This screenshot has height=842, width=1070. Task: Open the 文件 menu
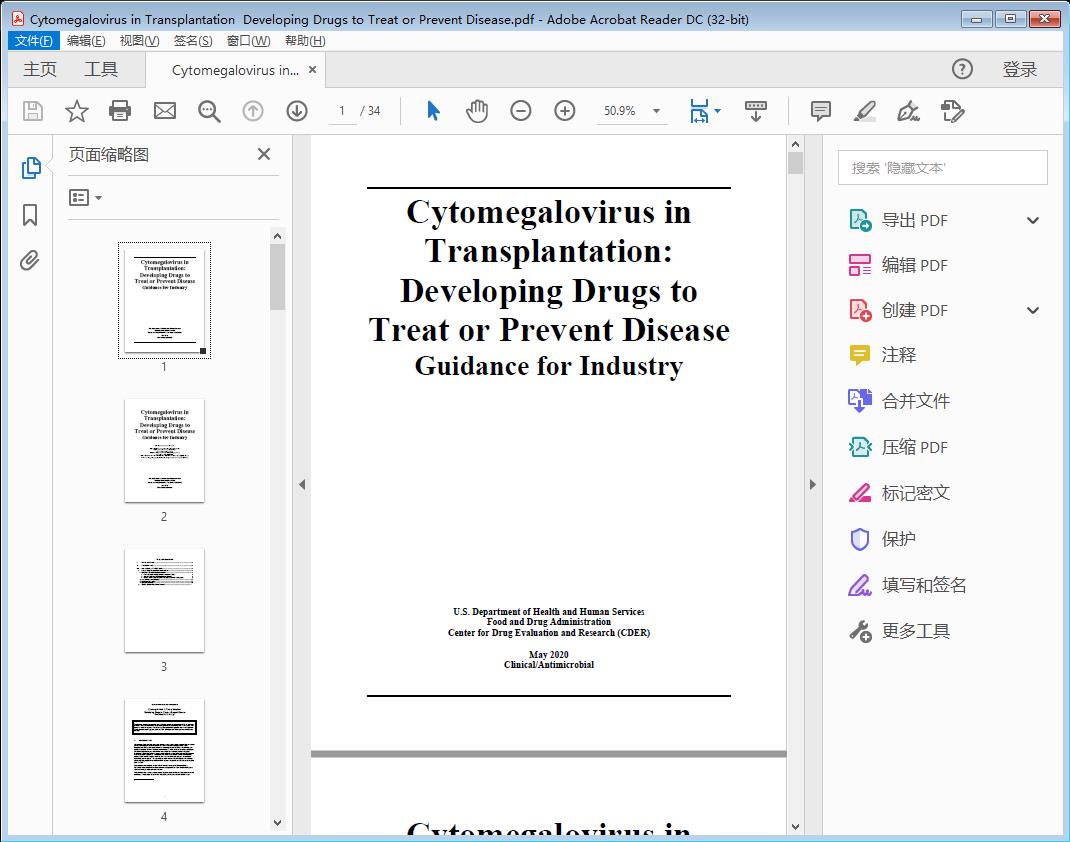[x=33, y=40]
